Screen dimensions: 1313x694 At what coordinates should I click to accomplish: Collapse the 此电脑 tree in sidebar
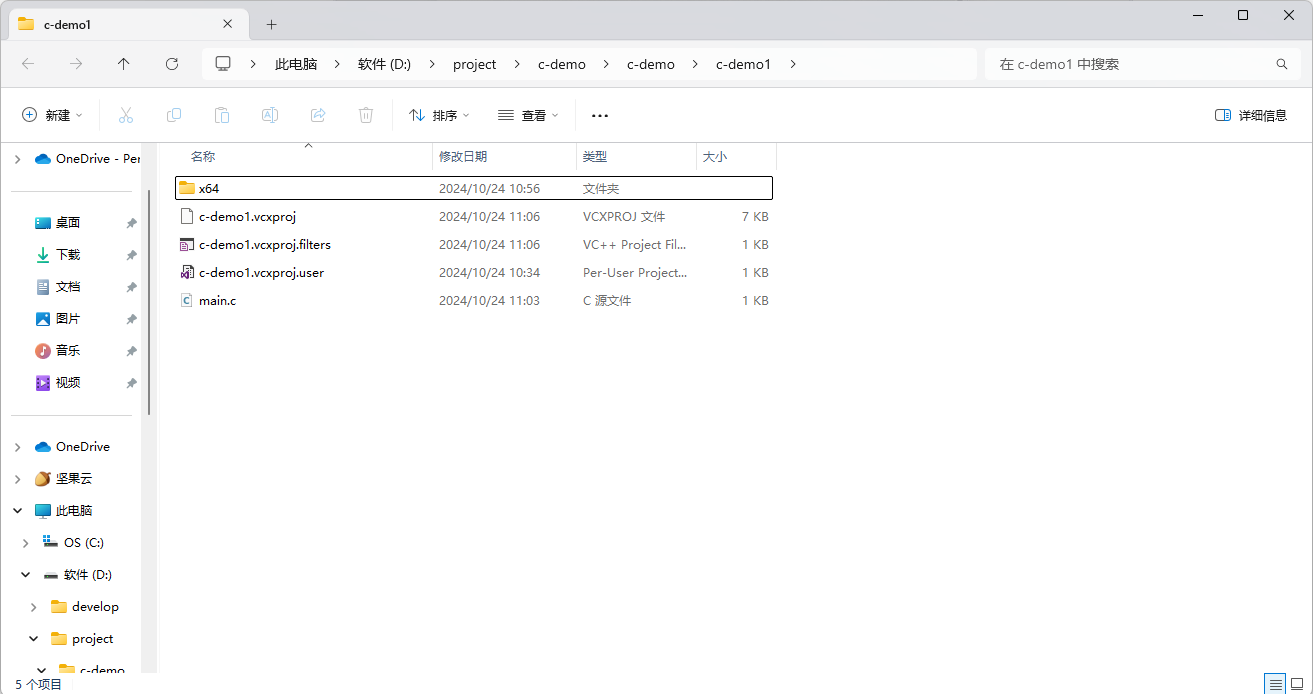click(x=17, y=510)
